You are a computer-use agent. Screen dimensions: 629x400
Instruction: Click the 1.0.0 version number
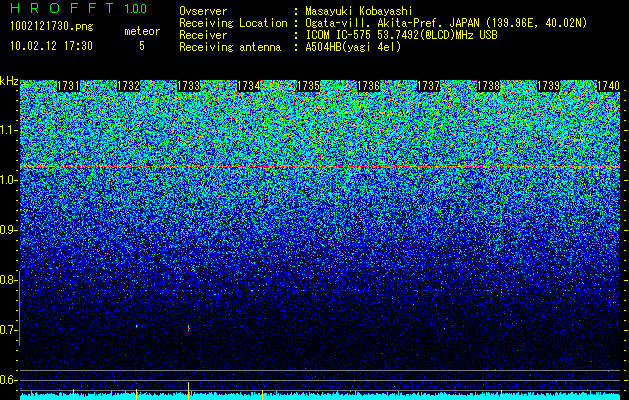(135, 8)
